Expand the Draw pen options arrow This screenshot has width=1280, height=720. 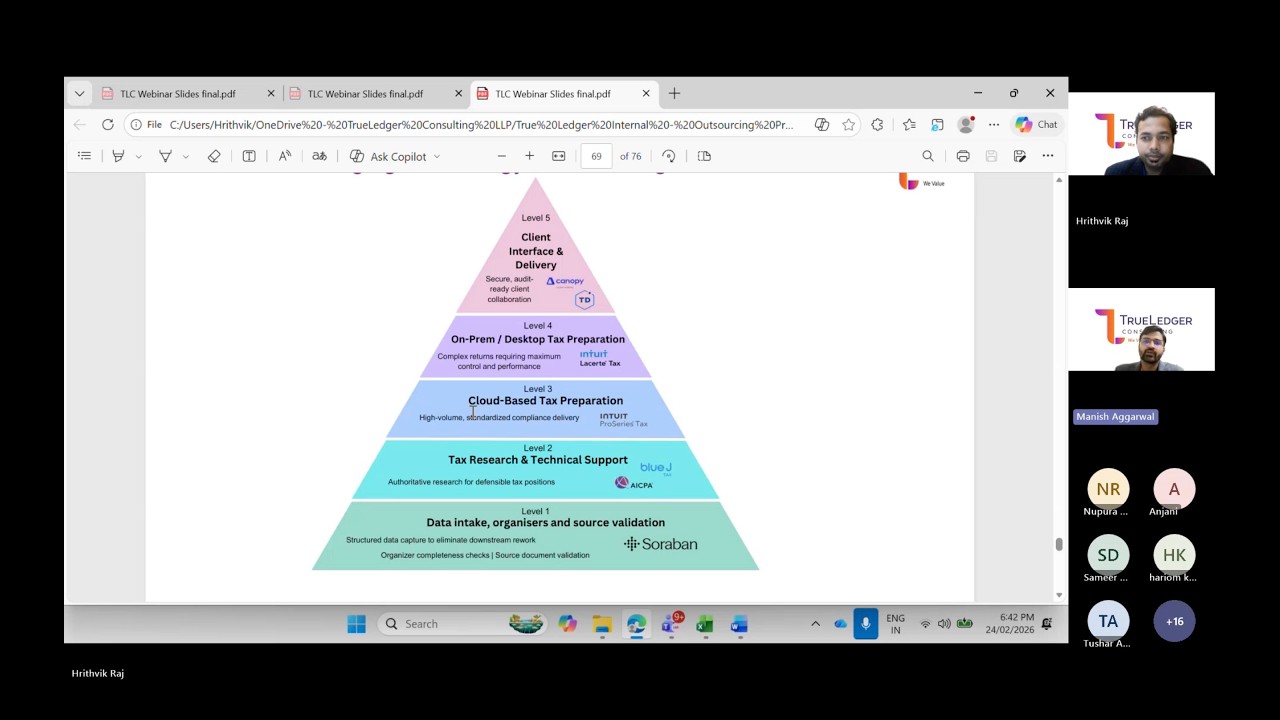[185, 156]
